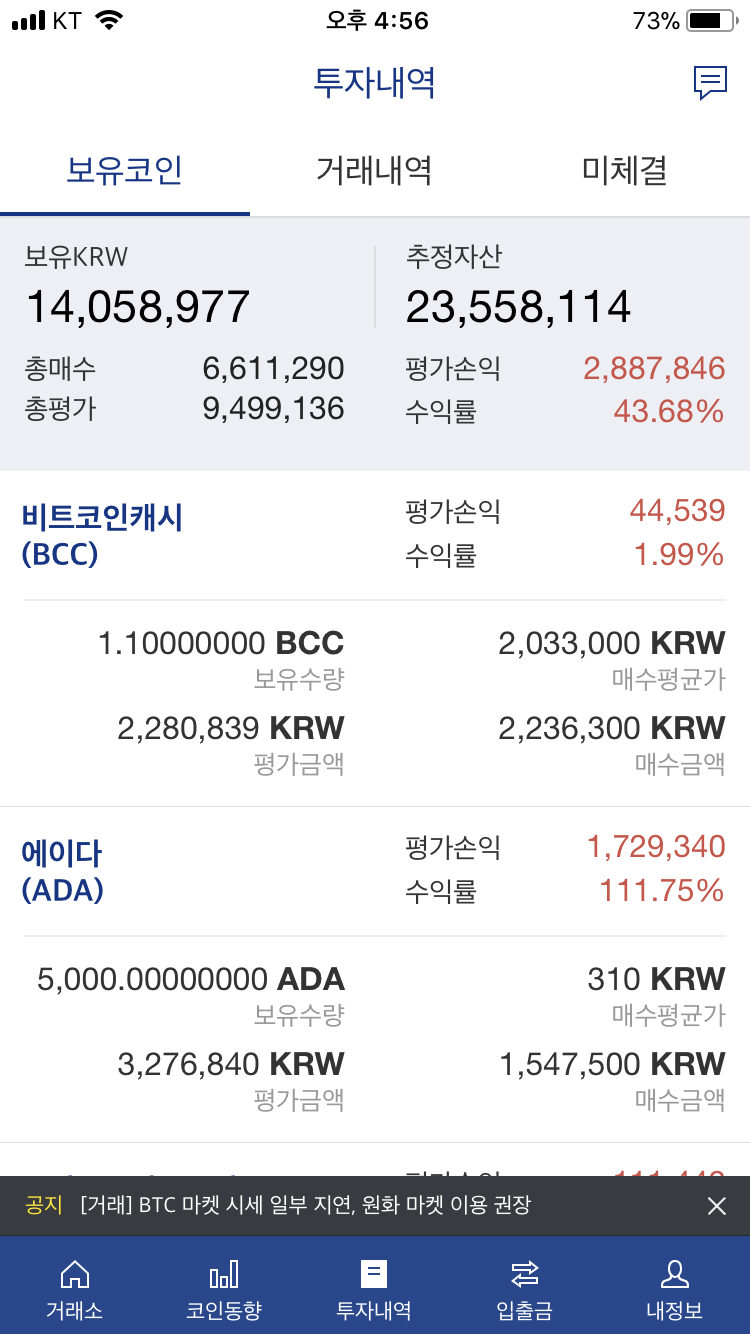Tap the battery status icon
The height and width of the screenshot is (1334, 750).
pyautogui.click(x=711, y=21)
